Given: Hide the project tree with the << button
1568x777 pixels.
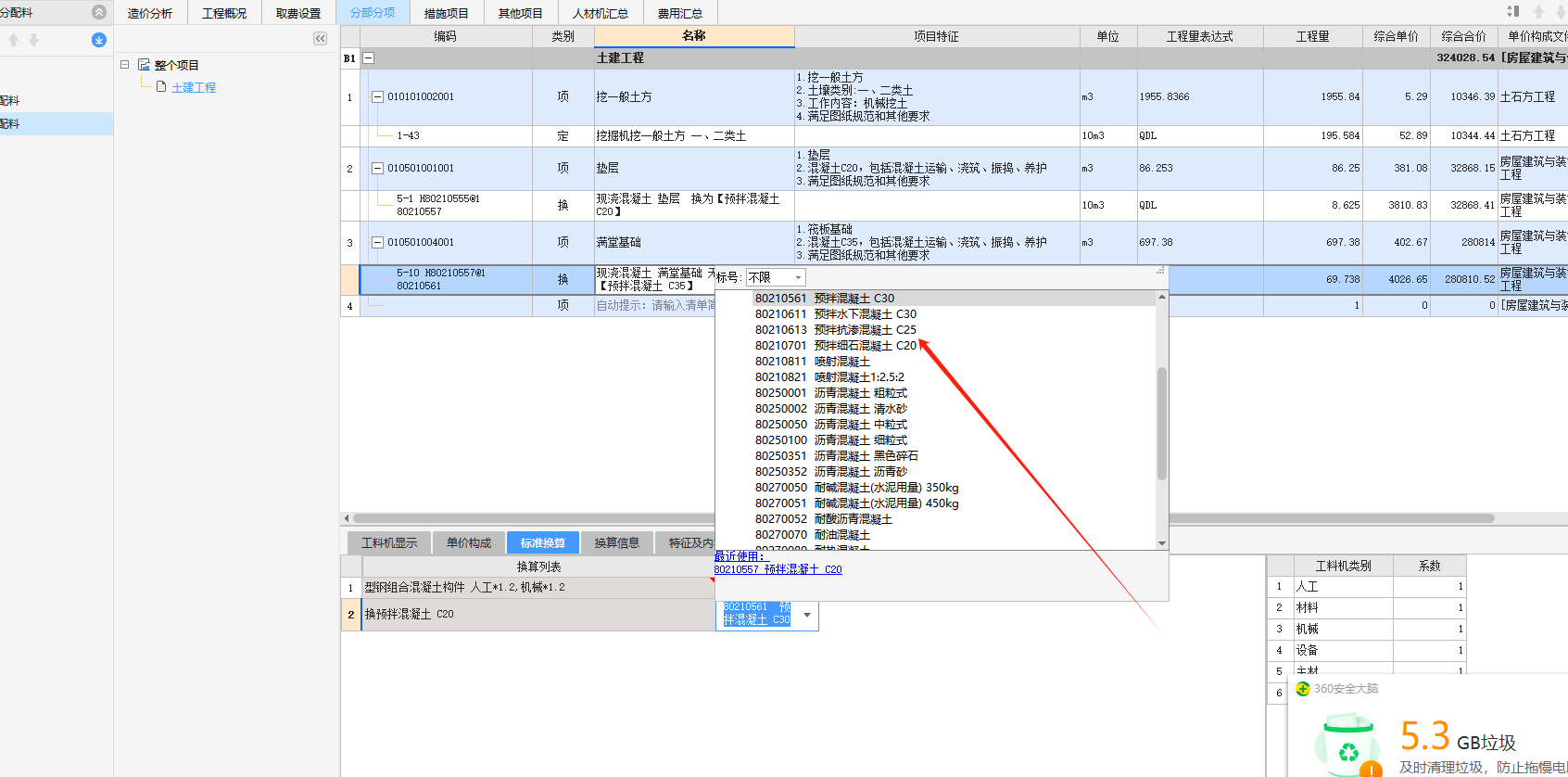Looking at the screenshot, I should [320, 38].
